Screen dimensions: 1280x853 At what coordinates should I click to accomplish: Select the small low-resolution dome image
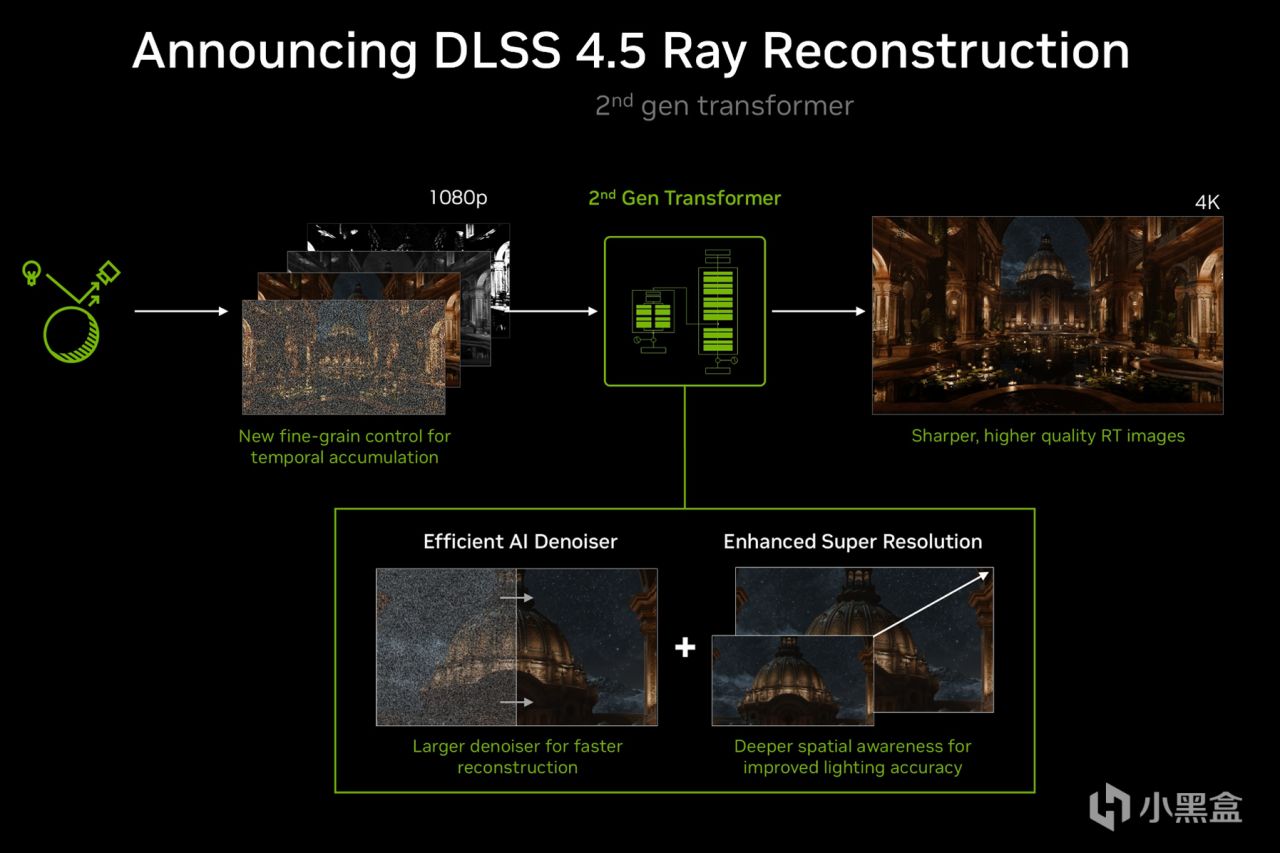pos(792,680)
